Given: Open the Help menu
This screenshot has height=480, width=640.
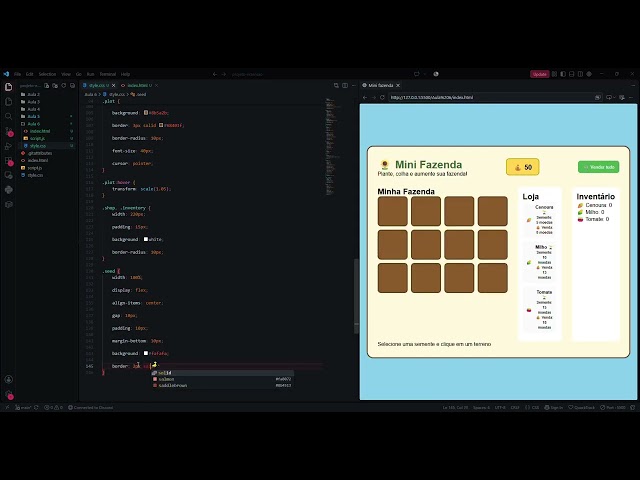Looking at the screenshot, I should [x=125, y=74].
